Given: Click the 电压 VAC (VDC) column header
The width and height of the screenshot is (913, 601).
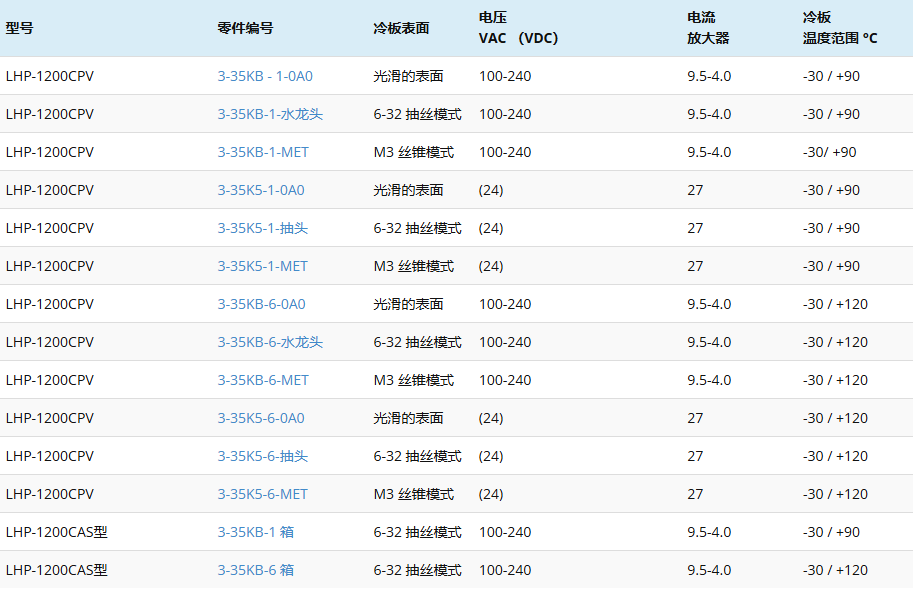Looking at the screenshot, I should 518,28.
